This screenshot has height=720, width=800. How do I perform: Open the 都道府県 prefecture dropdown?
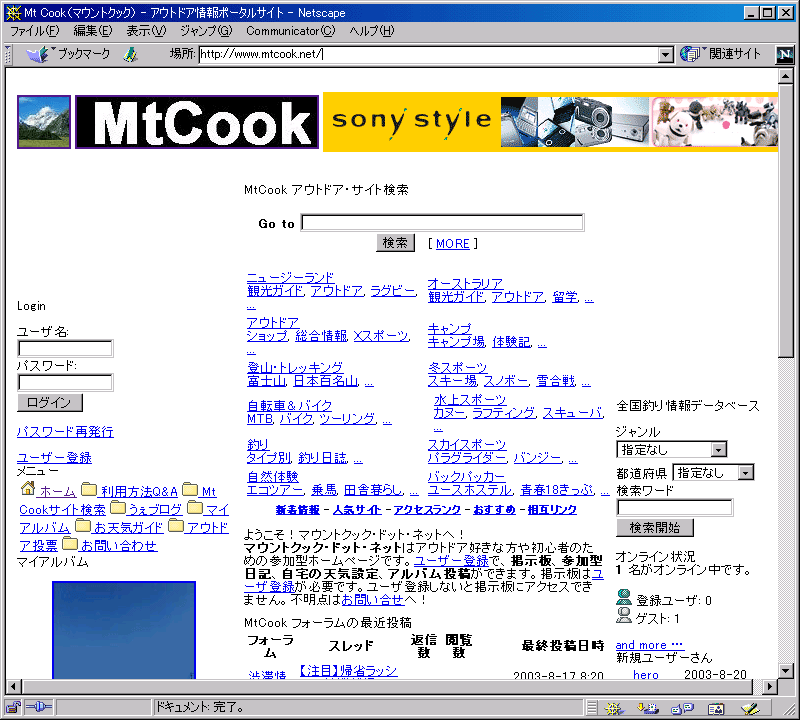713,473
